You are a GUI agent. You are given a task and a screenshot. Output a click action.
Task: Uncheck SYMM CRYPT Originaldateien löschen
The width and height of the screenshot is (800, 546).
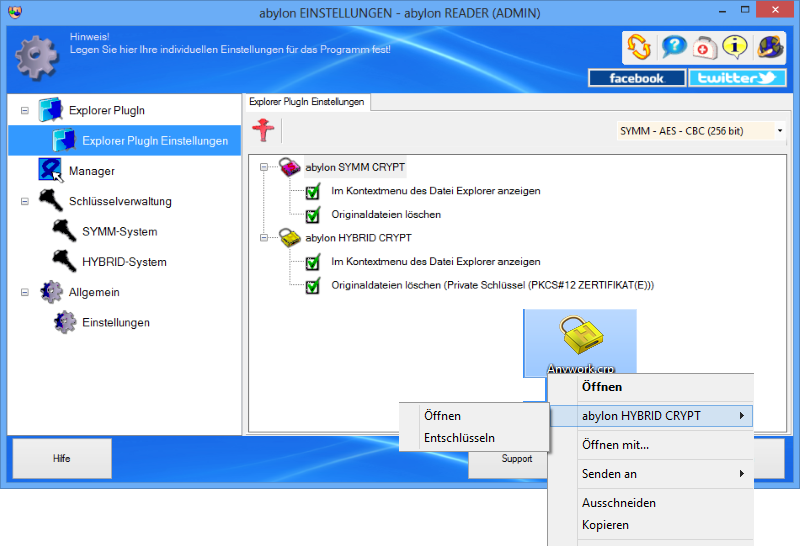312,214
